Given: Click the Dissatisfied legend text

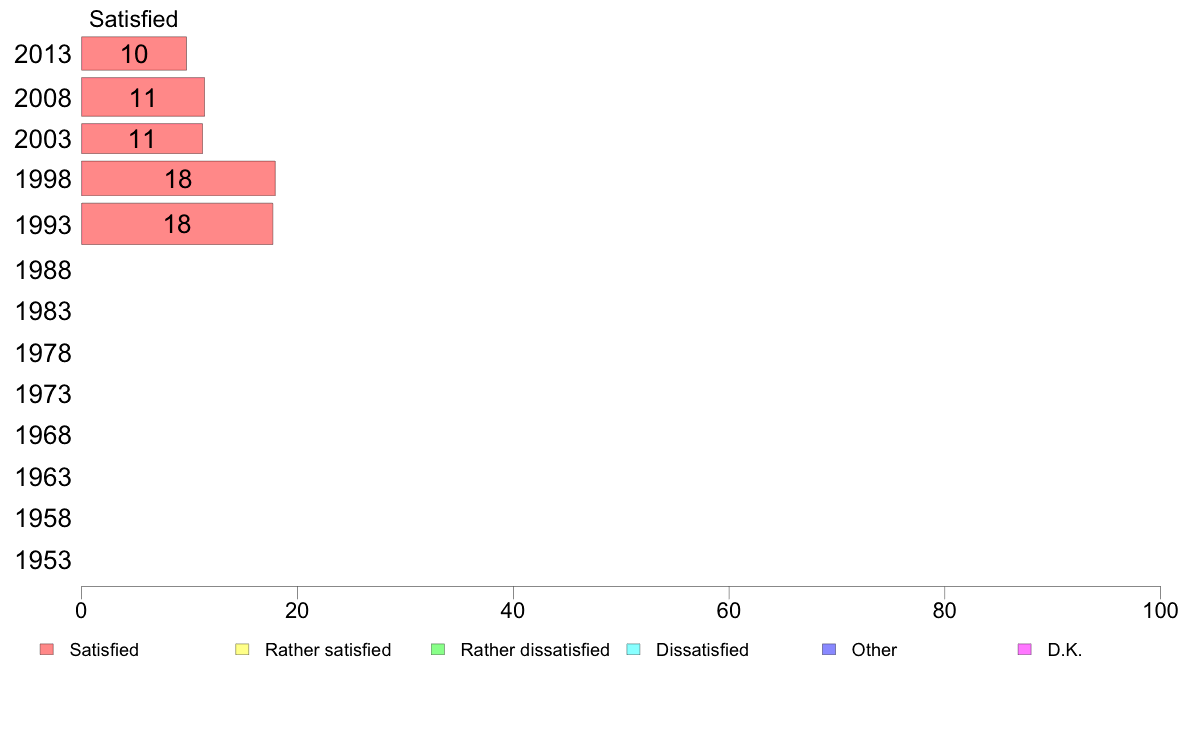Looking at the screenshot, I should [x=702, y=650].
